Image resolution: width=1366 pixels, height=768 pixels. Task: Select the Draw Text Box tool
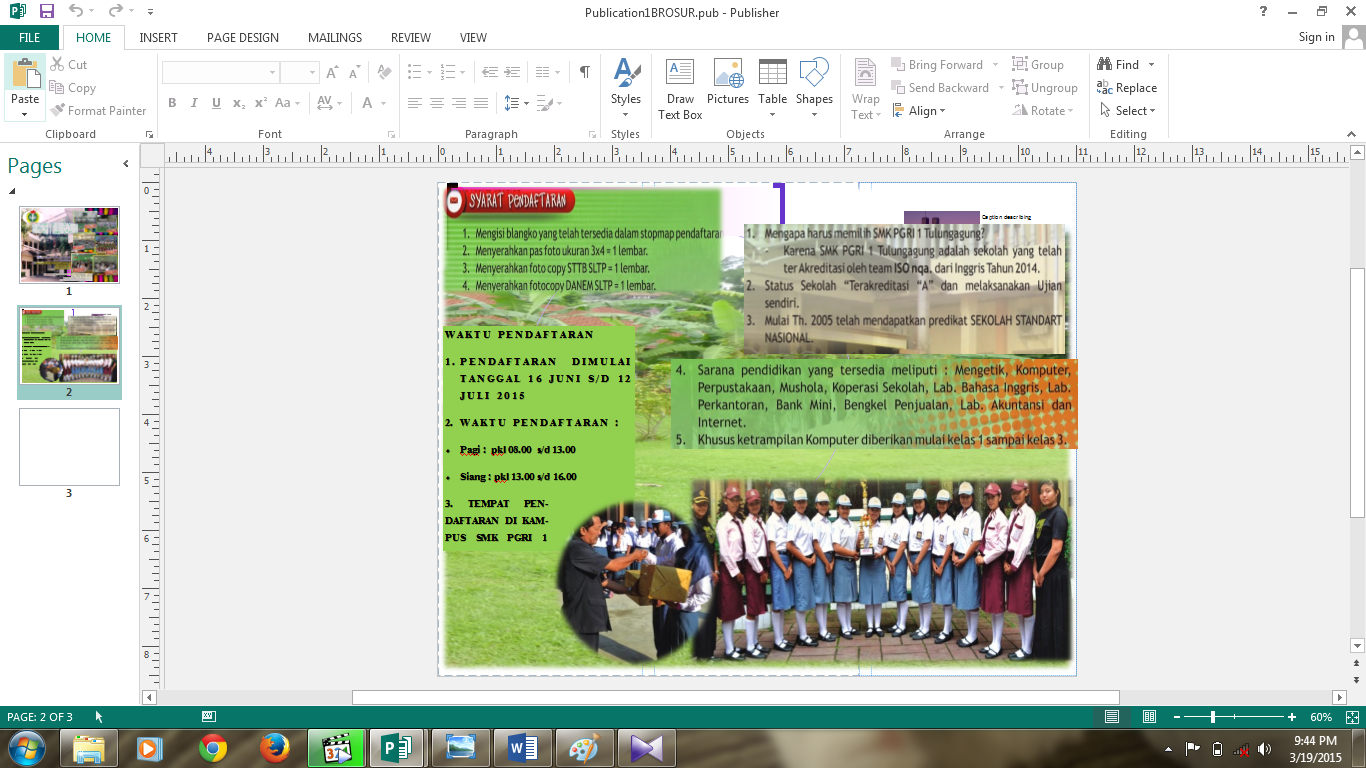[680, 88]
